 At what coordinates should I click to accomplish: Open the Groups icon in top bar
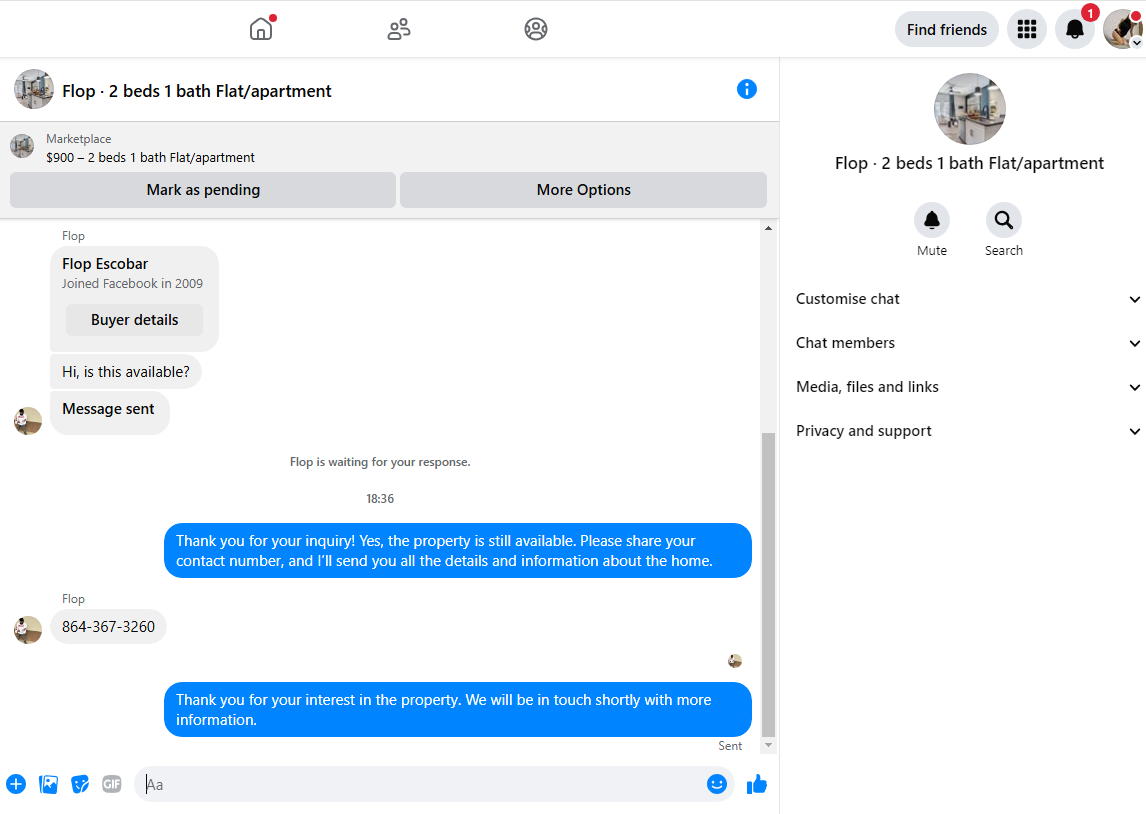pyautogui.click(x=536, y=29)
